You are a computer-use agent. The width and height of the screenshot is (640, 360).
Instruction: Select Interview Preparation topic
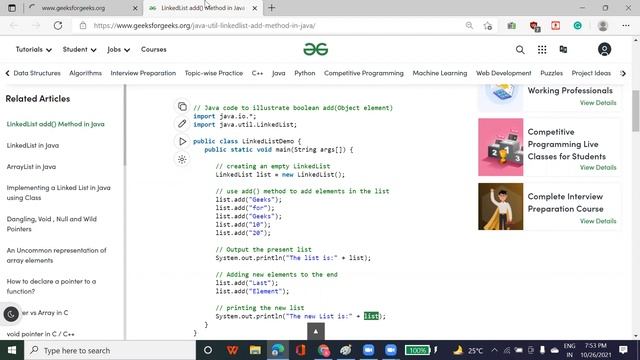[x=143, y=73]
